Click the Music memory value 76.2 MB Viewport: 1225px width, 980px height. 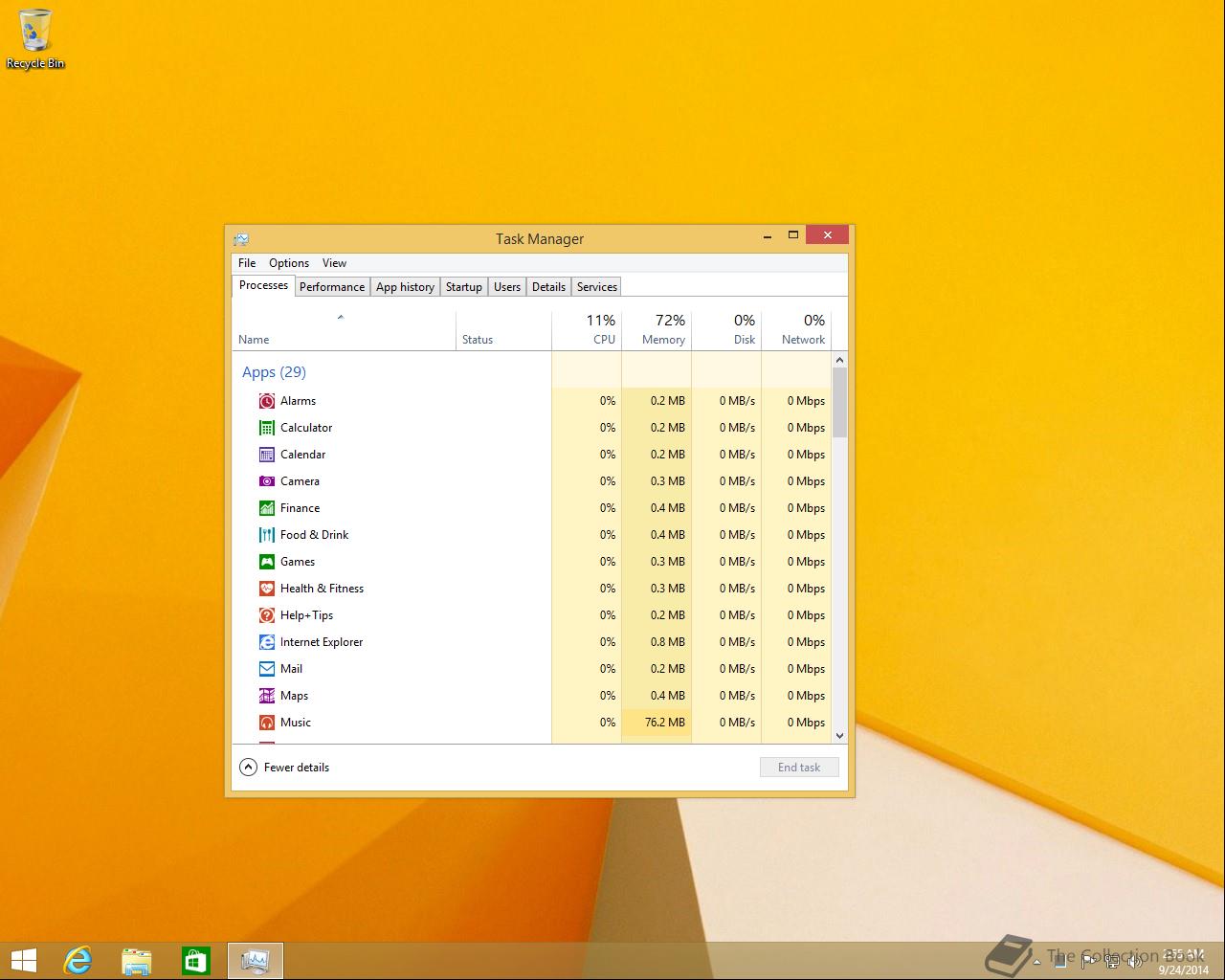pos(665,723)
